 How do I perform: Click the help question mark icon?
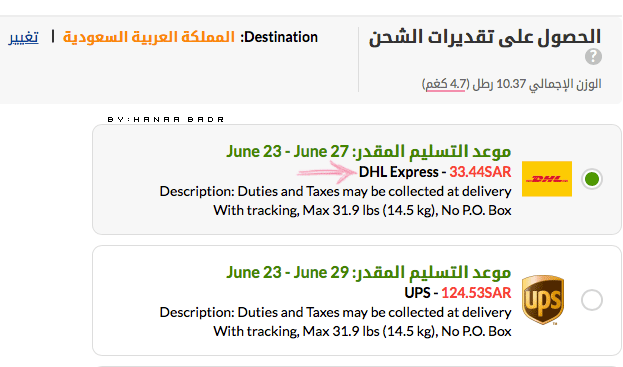point(593,57)
